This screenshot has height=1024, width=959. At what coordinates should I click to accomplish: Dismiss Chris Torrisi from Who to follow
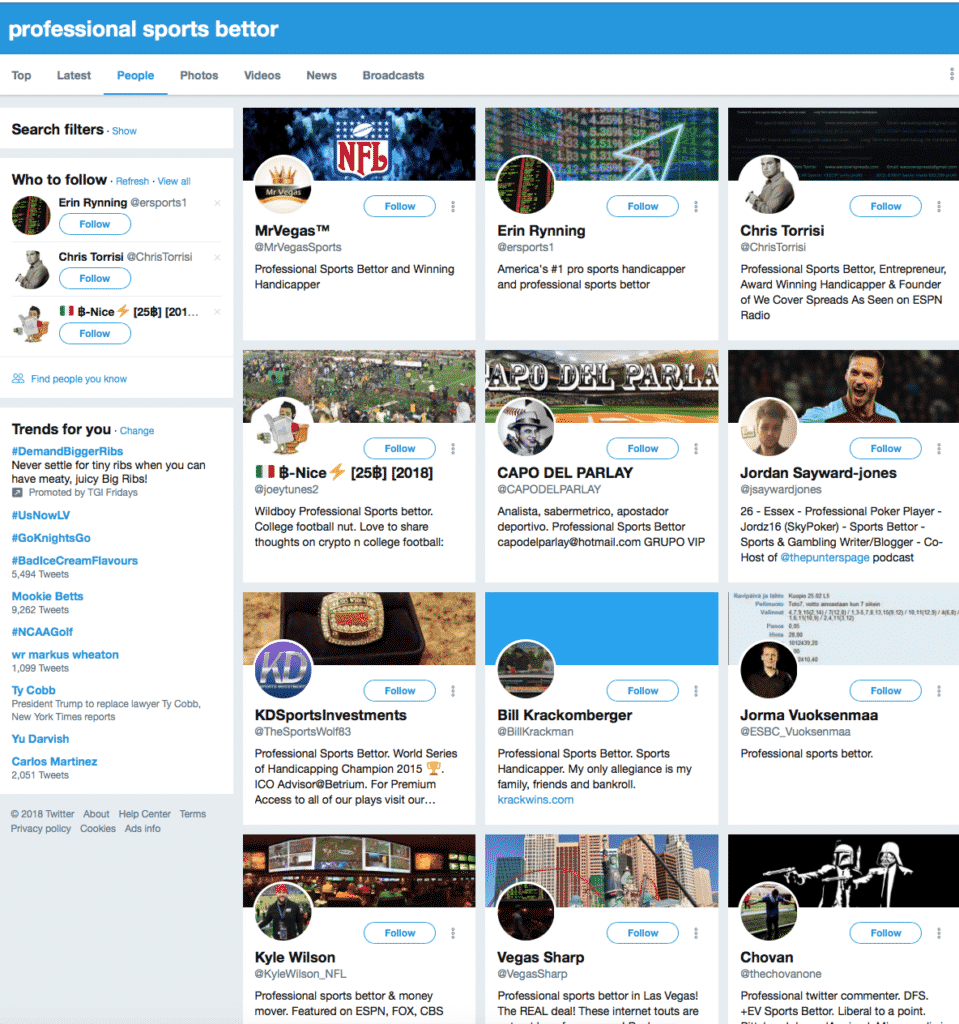click(x=218, y=257)
